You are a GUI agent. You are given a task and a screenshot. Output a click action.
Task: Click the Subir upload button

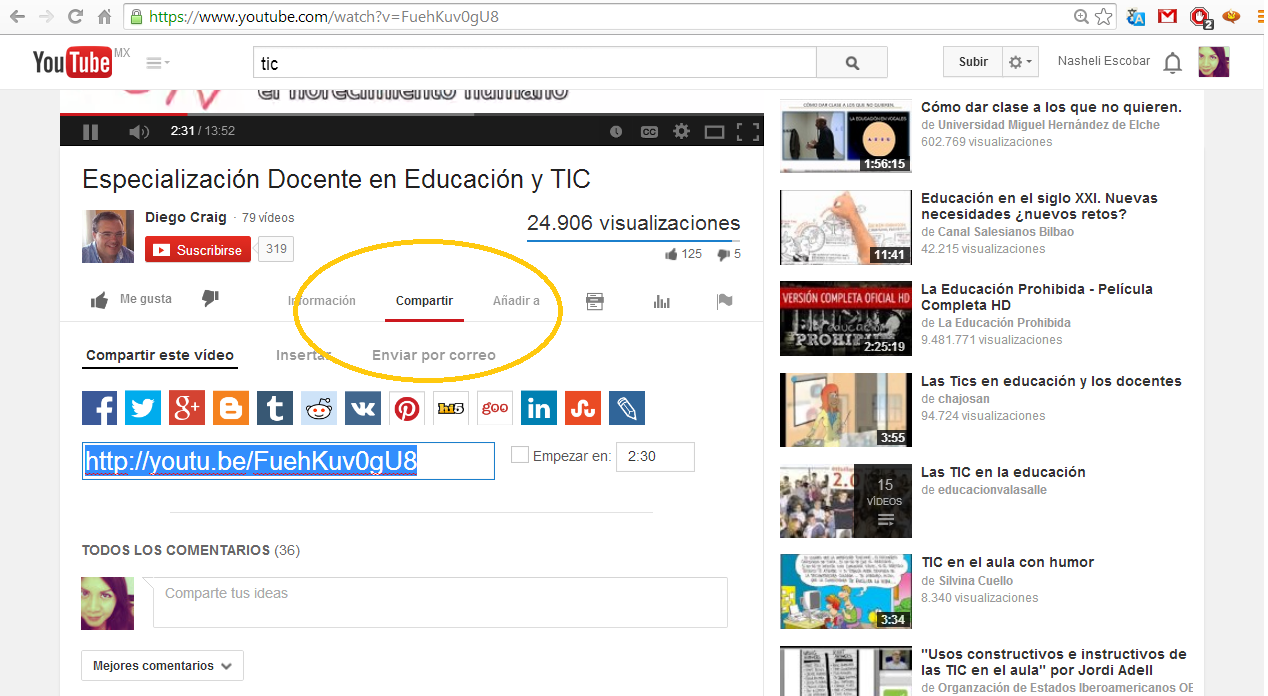pos(972,62)
